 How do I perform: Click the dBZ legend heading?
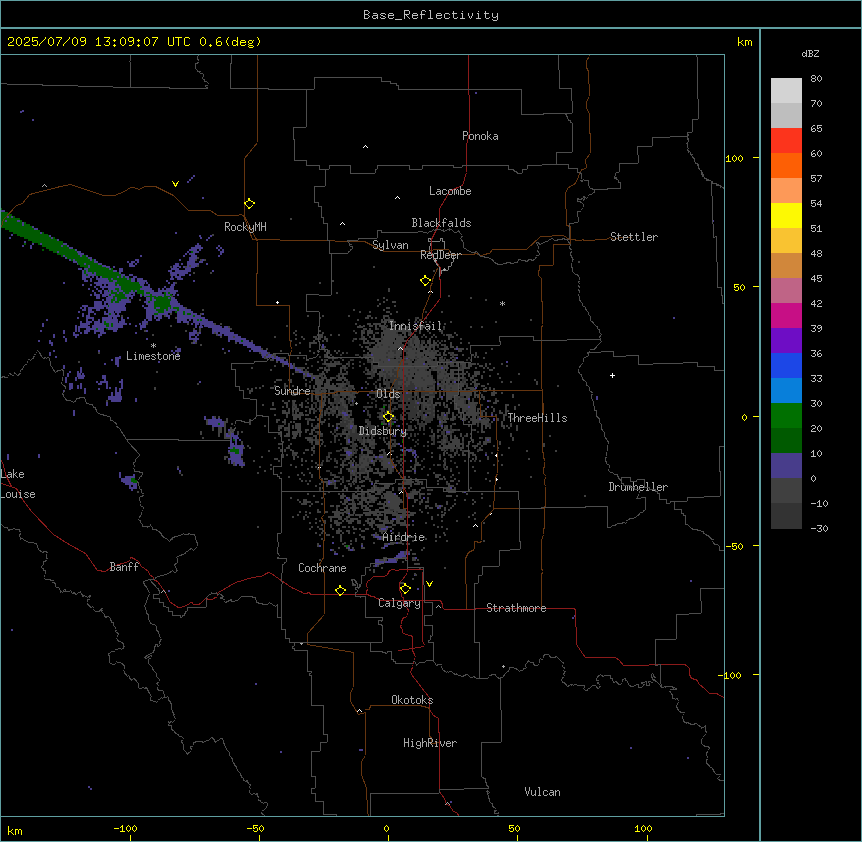tap(810, 53)
